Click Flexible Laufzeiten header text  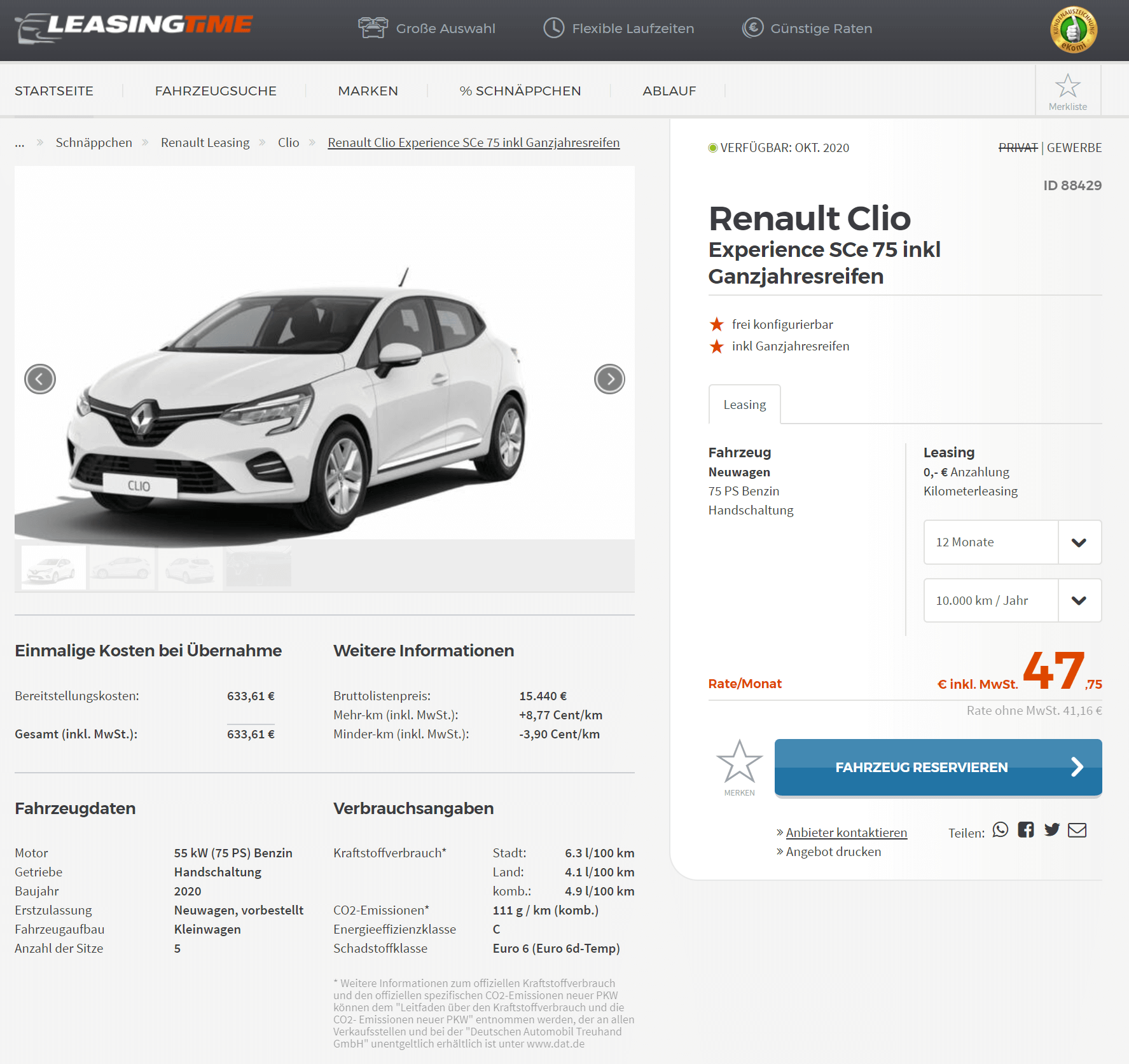tap(634, 29)
